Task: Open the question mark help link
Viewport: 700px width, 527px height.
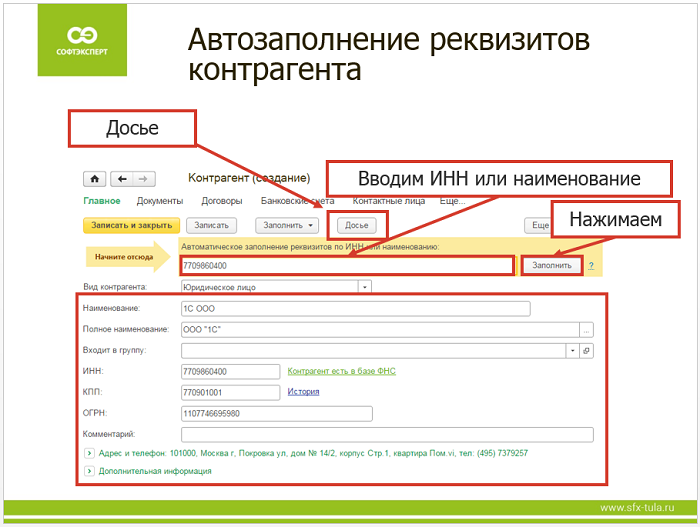Action: point(591,266)
